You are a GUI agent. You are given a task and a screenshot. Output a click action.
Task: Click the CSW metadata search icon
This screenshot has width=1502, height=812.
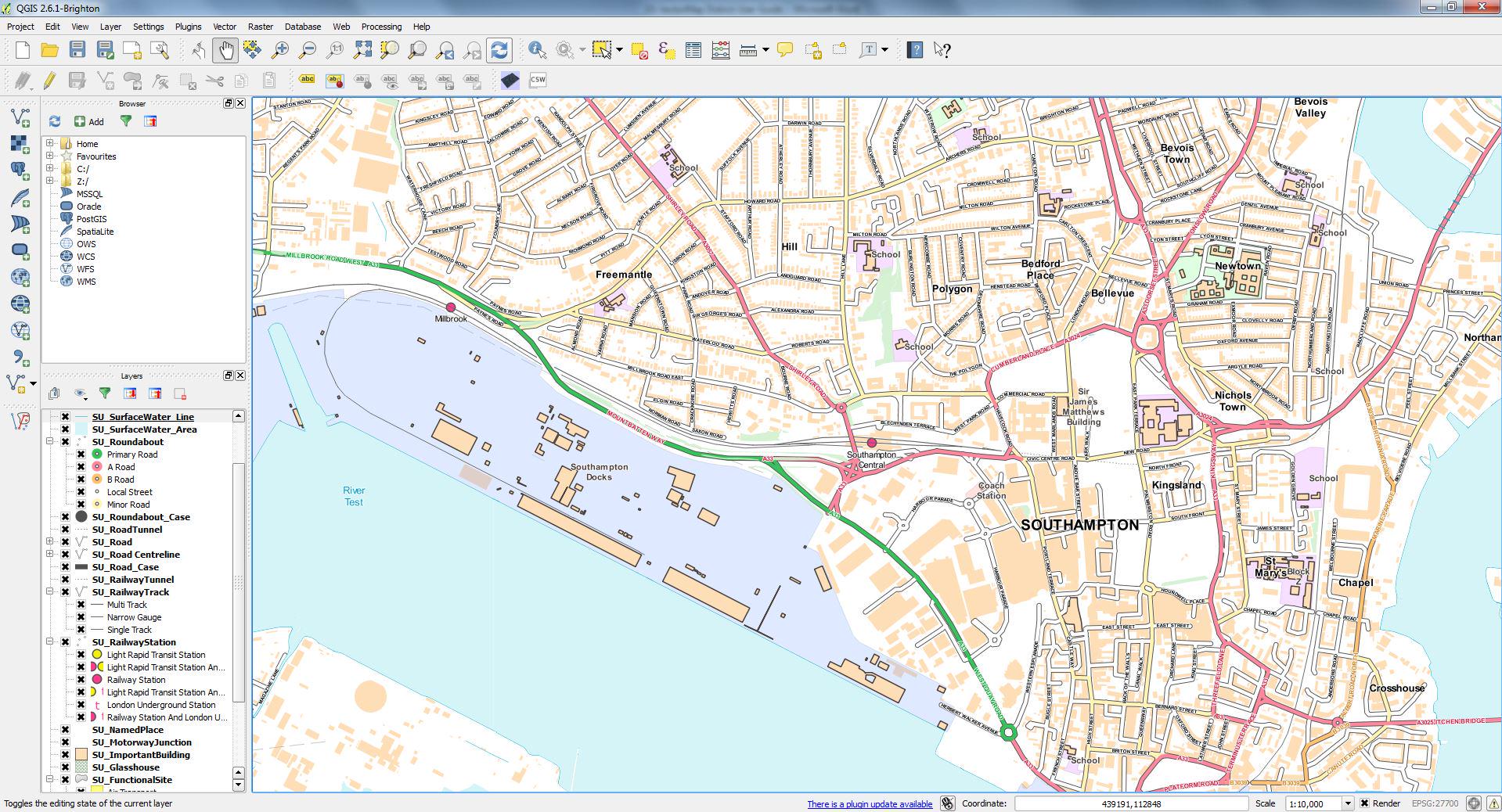pyautogui.click(x=538, y=80)
